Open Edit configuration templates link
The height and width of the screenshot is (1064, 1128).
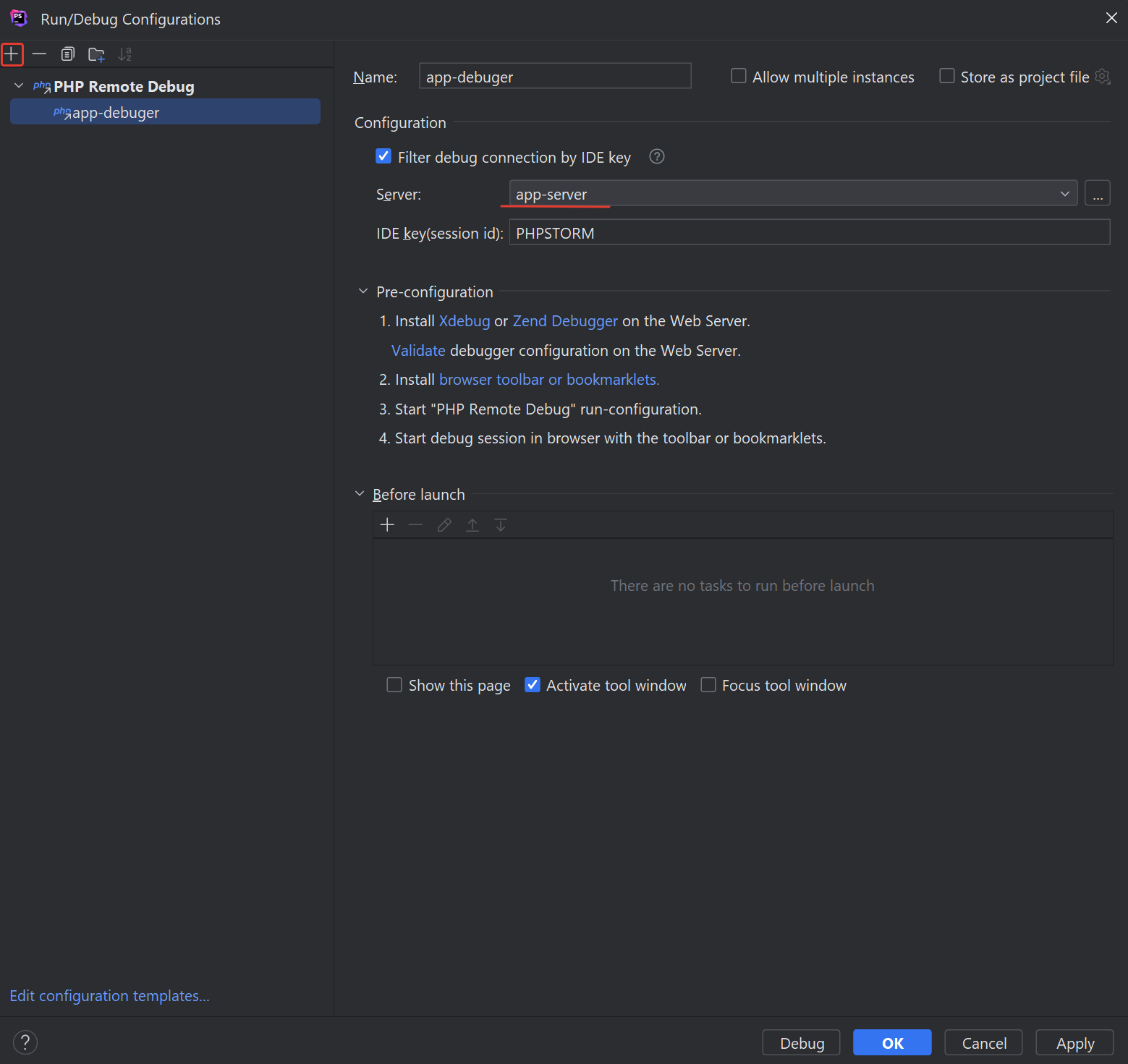[x=109, y=996]
